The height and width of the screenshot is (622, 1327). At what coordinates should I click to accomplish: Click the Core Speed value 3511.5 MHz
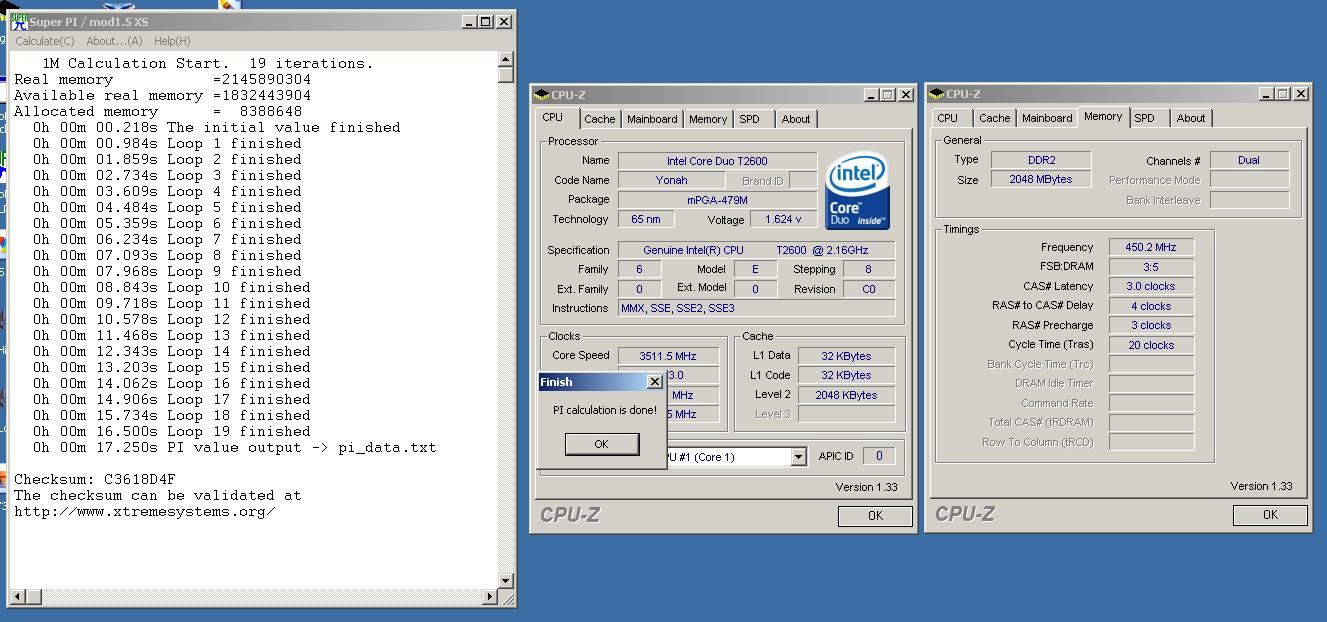[671, 356]
